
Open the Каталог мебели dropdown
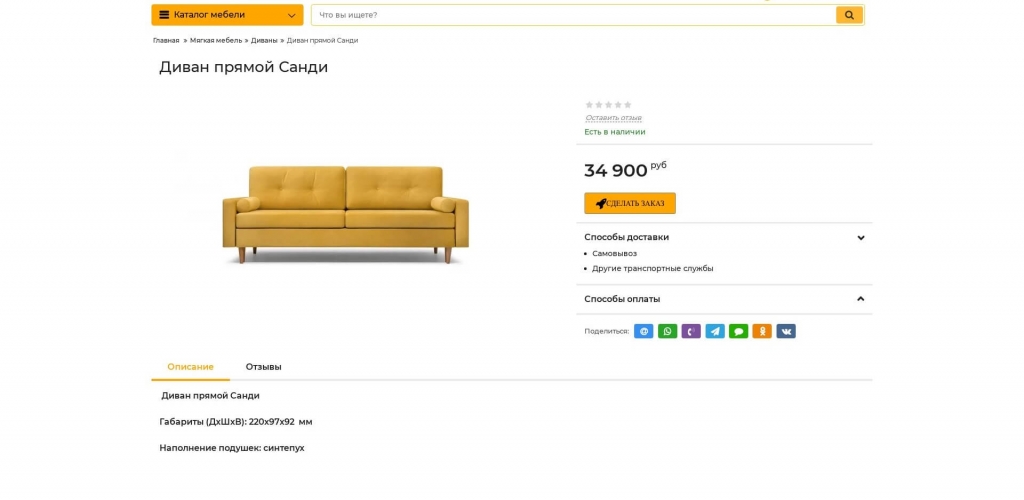[227, 15]
